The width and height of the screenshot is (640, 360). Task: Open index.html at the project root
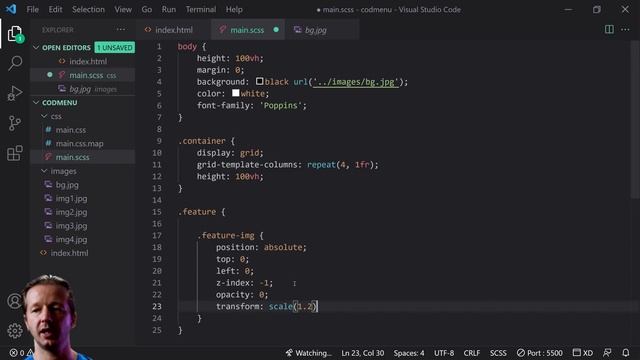(x=83, y=253)
